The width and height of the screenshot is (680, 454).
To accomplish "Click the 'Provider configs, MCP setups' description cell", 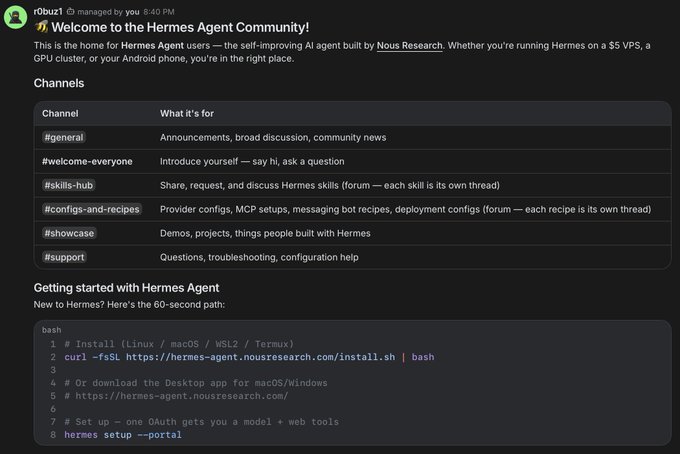I will coord(405,209).
